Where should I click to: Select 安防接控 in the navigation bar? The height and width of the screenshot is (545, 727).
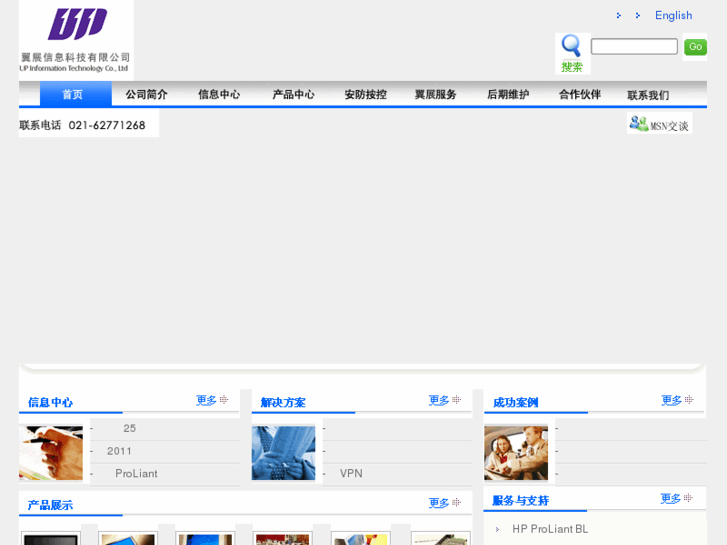[x=365, y=95]
